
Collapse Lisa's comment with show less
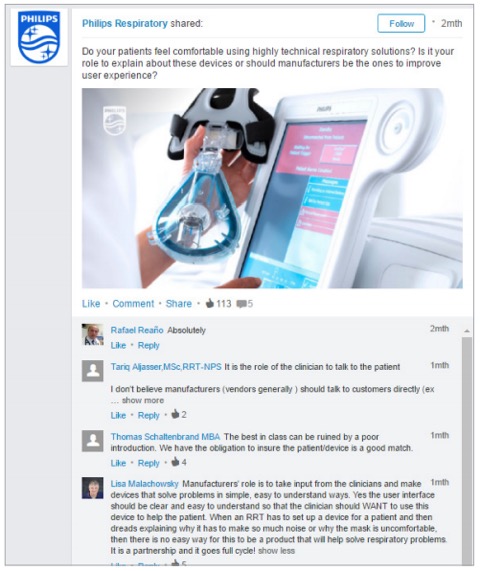click(276, 551)
